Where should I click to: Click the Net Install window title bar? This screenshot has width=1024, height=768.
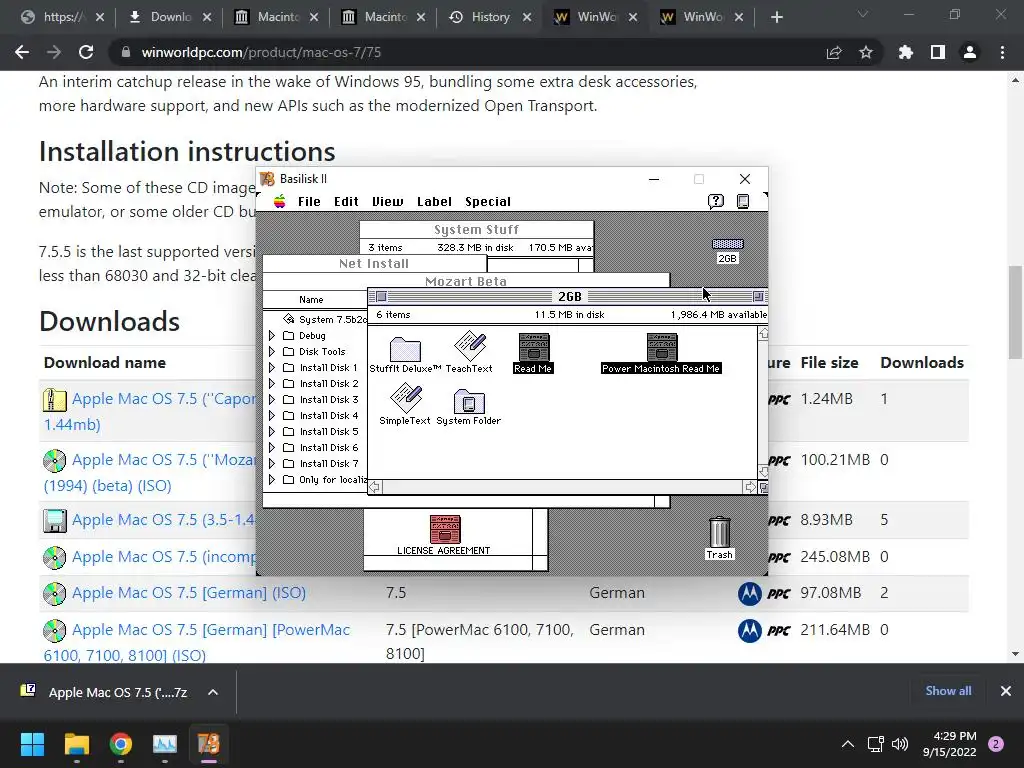pyautogui.click(x=374, y=264)
